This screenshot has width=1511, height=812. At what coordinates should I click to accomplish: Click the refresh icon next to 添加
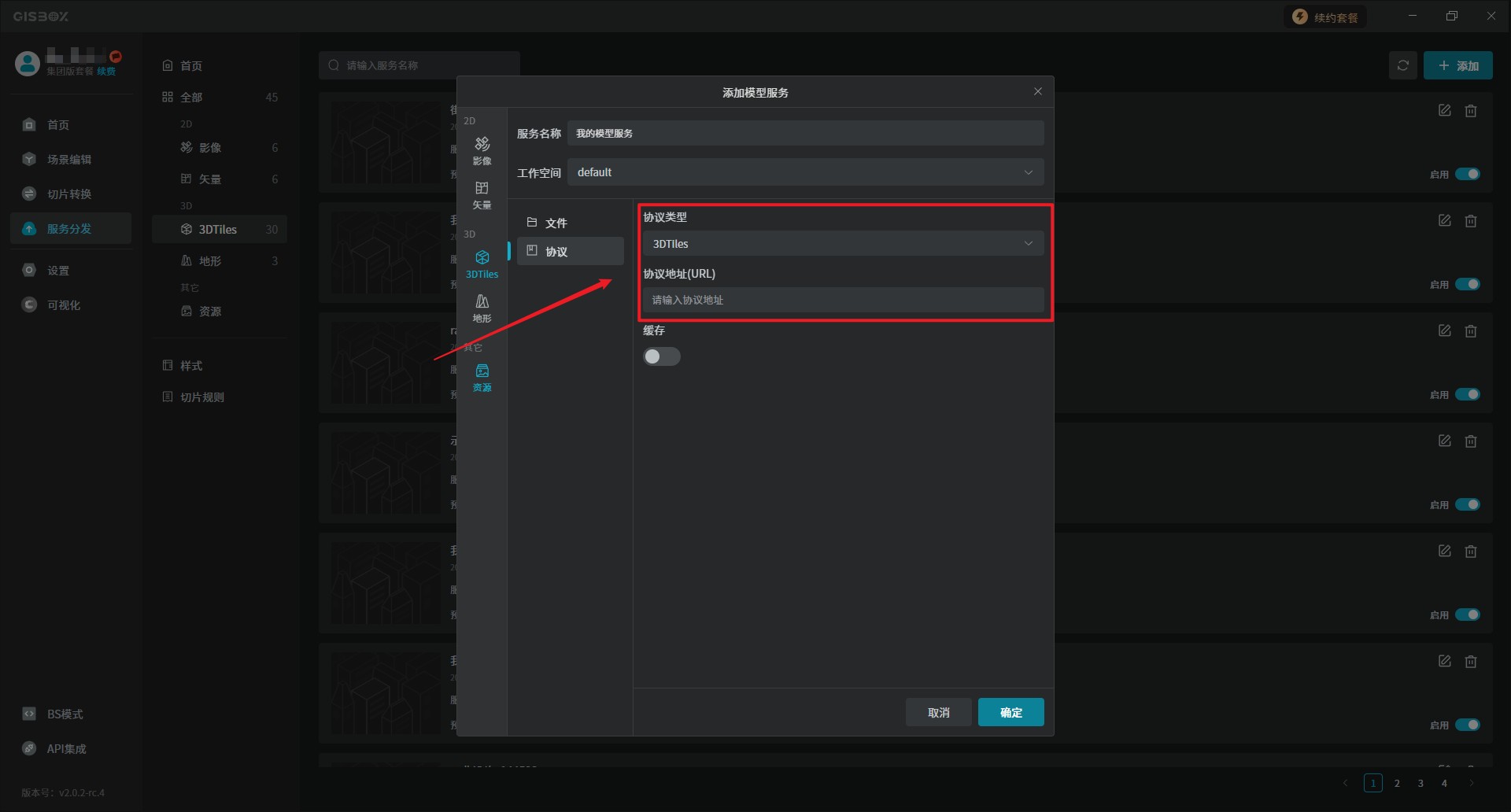[x=1402, y=65]
